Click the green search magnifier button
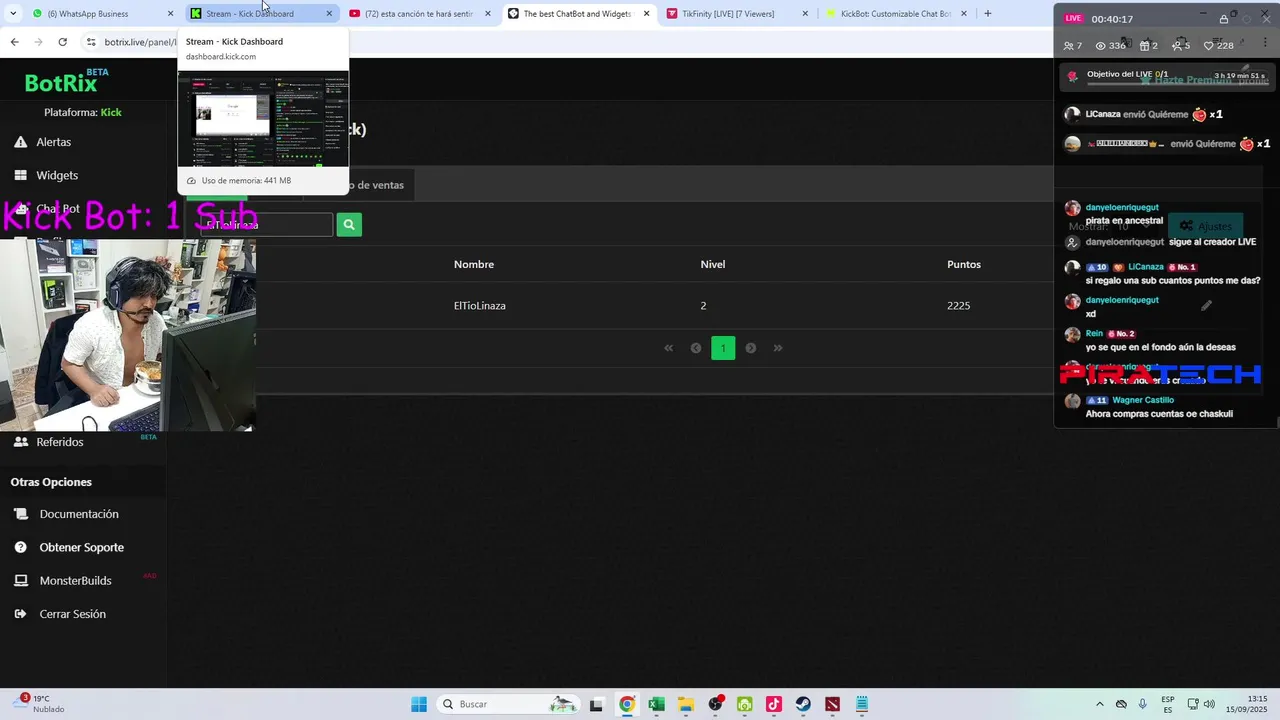Screen dimensions: 1280x720 click(x=349, y=225)
